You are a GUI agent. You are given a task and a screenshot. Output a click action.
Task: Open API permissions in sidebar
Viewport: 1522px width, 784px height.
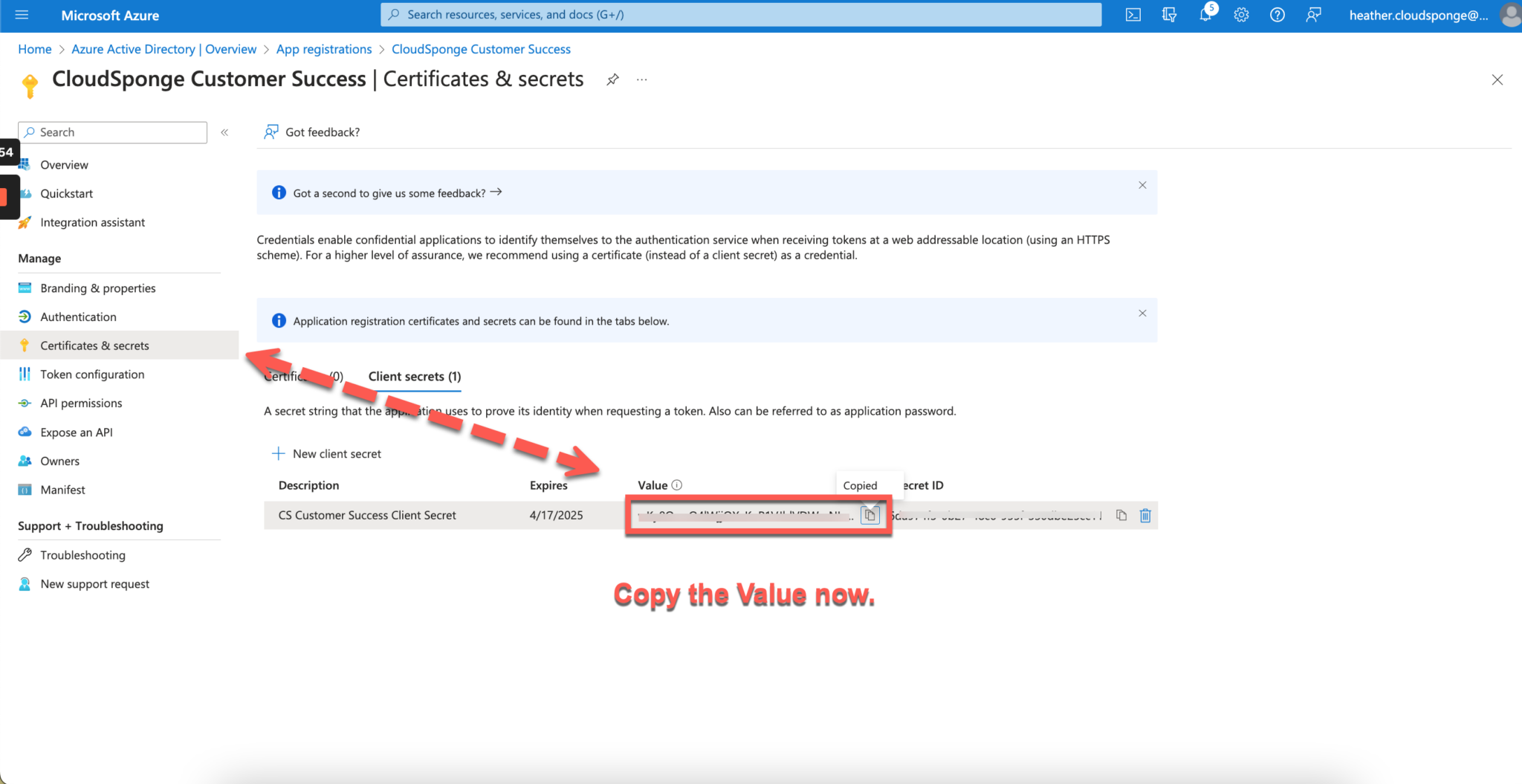point(81,404)
